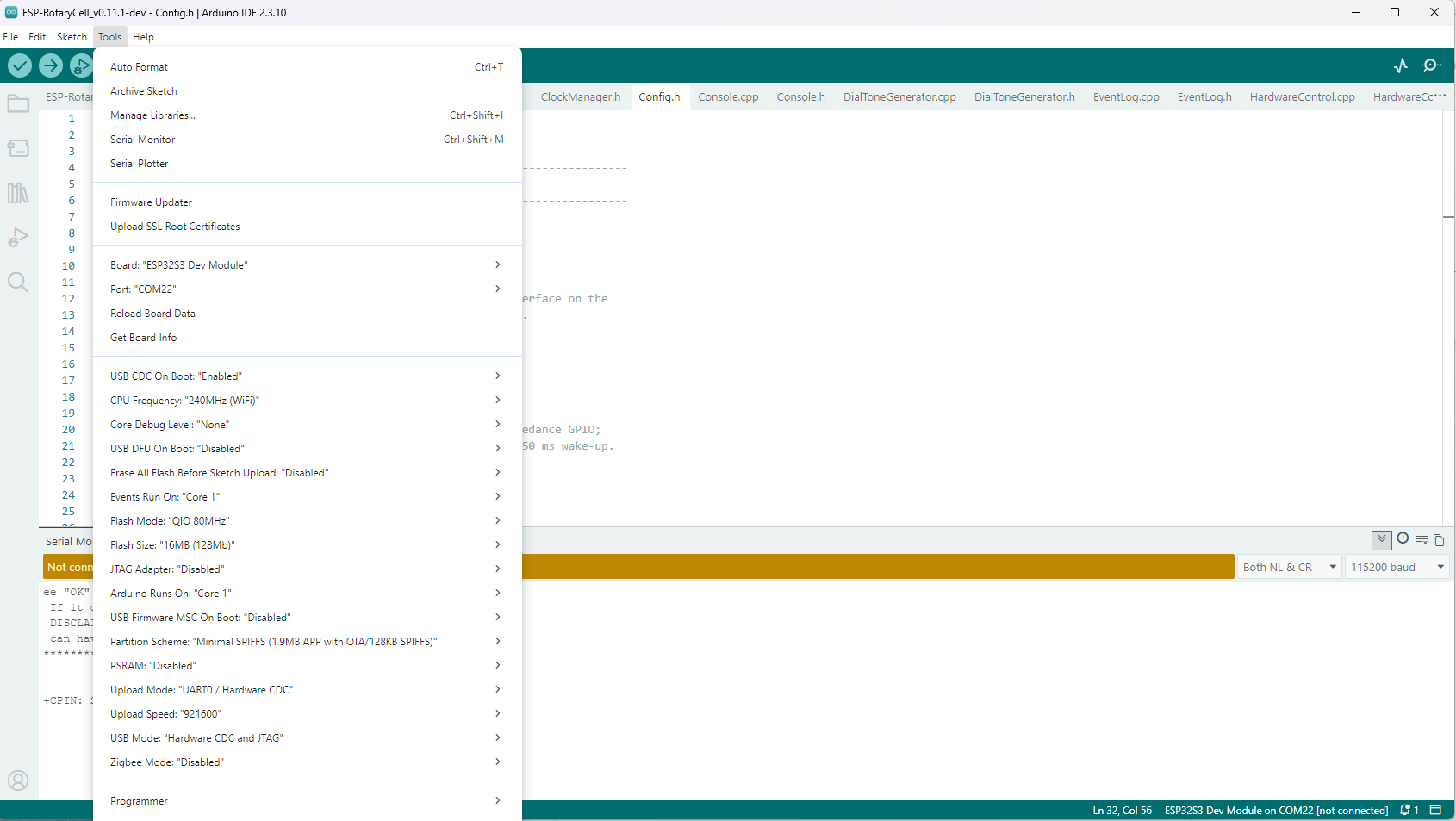Expand Flash Size 16MB submenu

(307, 545)
